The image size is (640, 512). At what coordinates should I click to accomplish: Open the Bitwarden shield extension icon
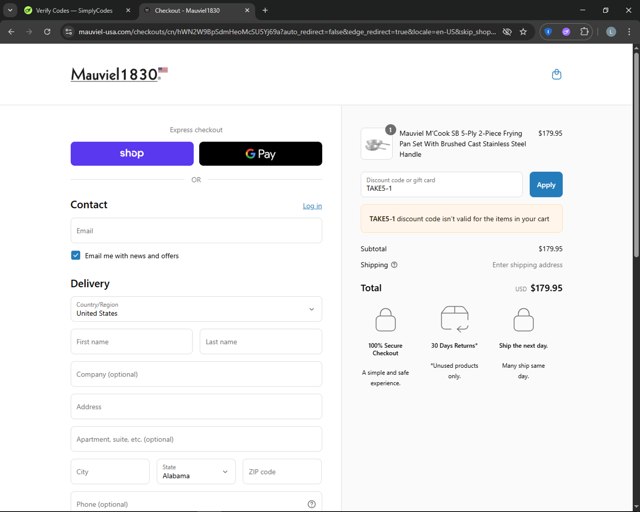tap(548, 32)
